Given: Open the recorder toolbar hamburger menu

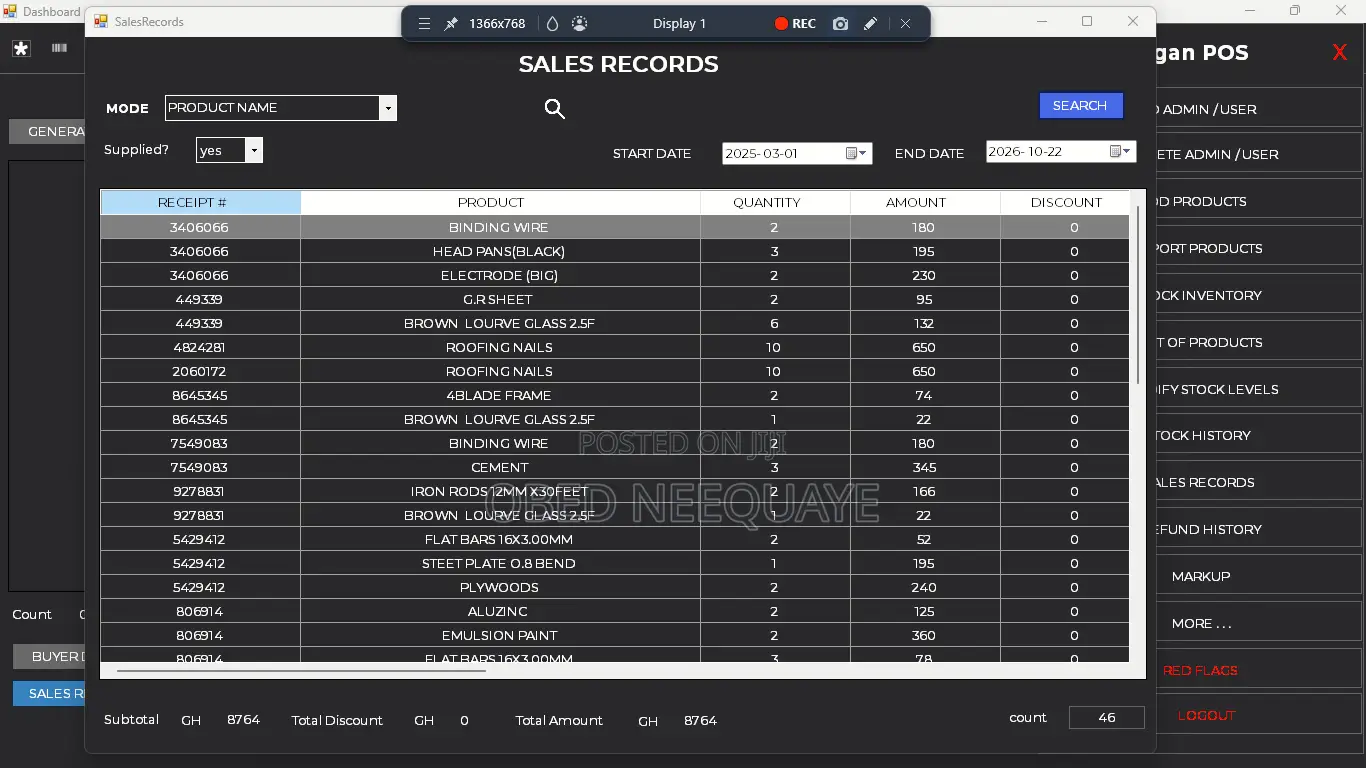Looking at the screenshot, I should click(x=424, y=24).
